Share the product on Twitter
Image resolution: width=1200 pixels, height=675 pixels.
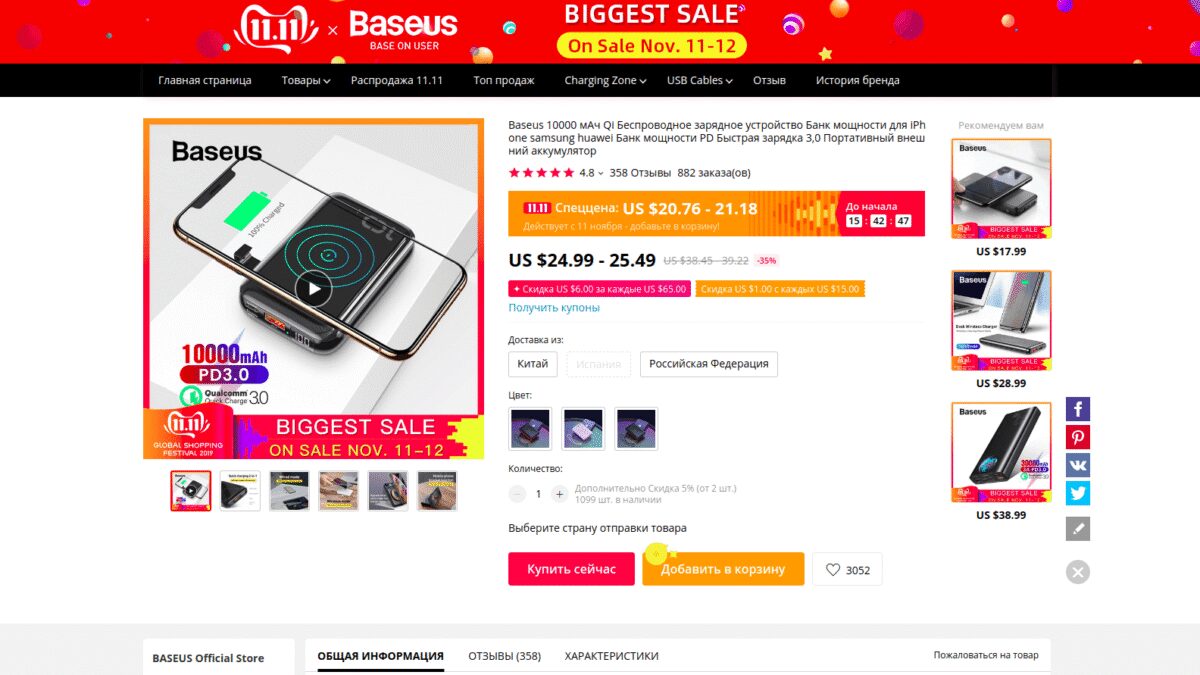(x=1077, y=493)
